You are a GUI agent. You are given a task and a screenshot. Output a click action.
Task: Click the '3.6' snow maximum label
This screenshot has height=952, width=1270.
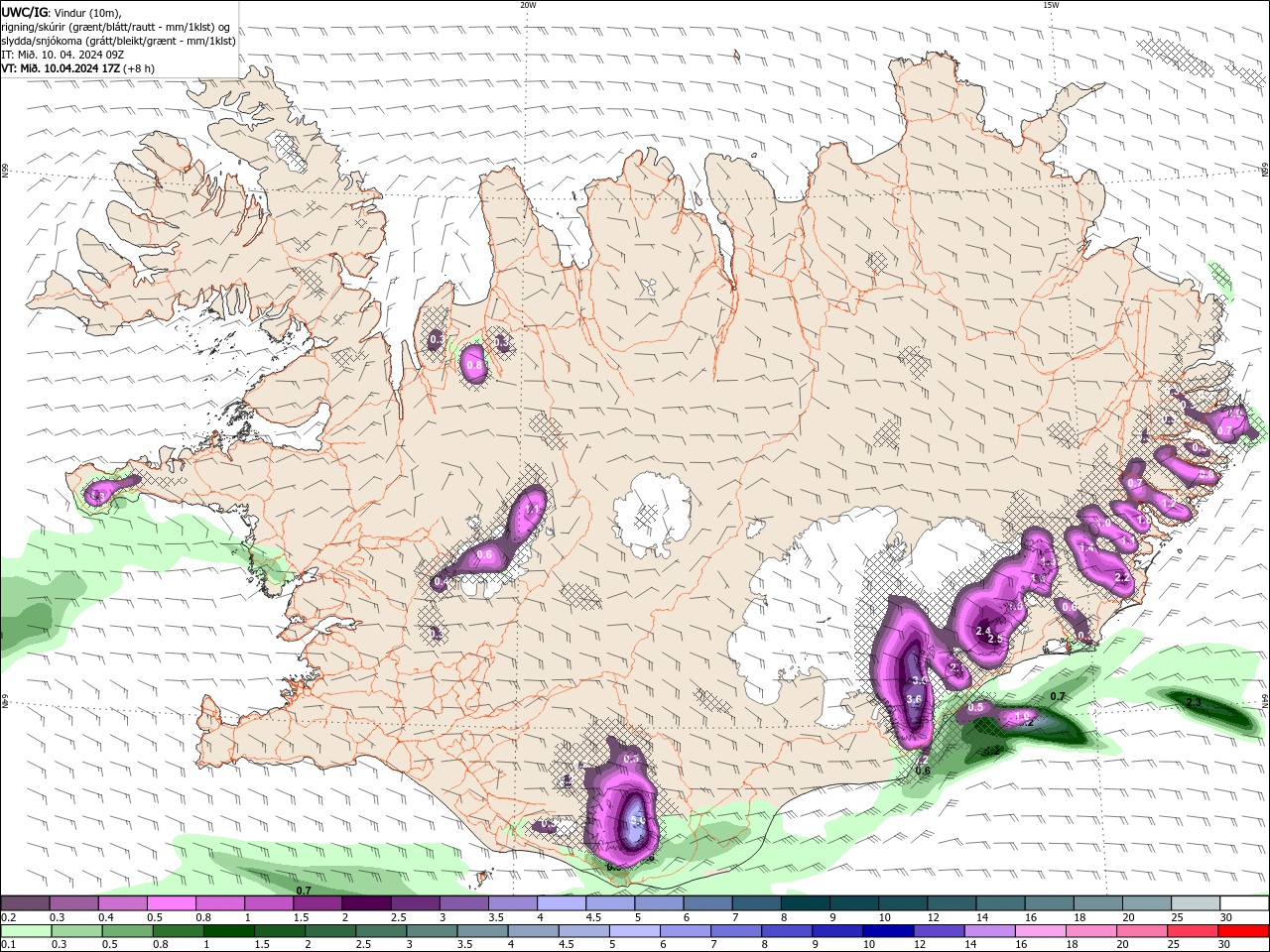coord(914,699)
